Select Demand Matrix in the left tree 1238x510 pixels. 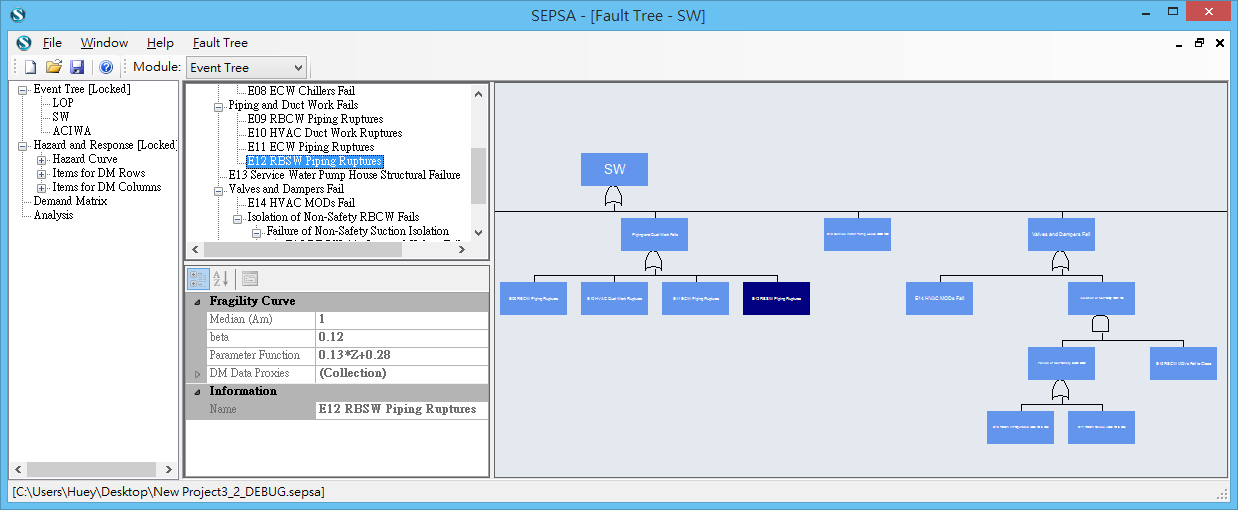click(70, 201)
